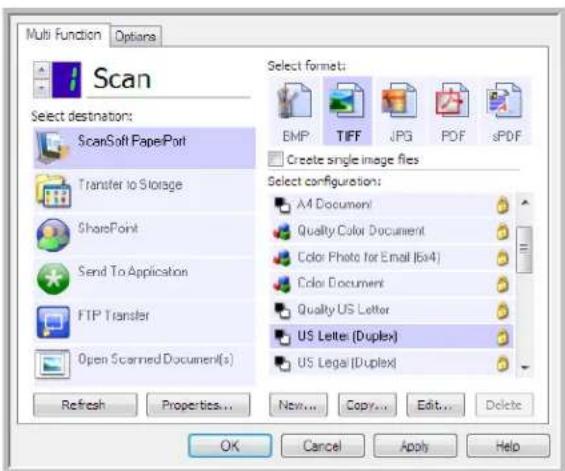Click the Cancel button

pyautogui.click(x=322, y=446)
